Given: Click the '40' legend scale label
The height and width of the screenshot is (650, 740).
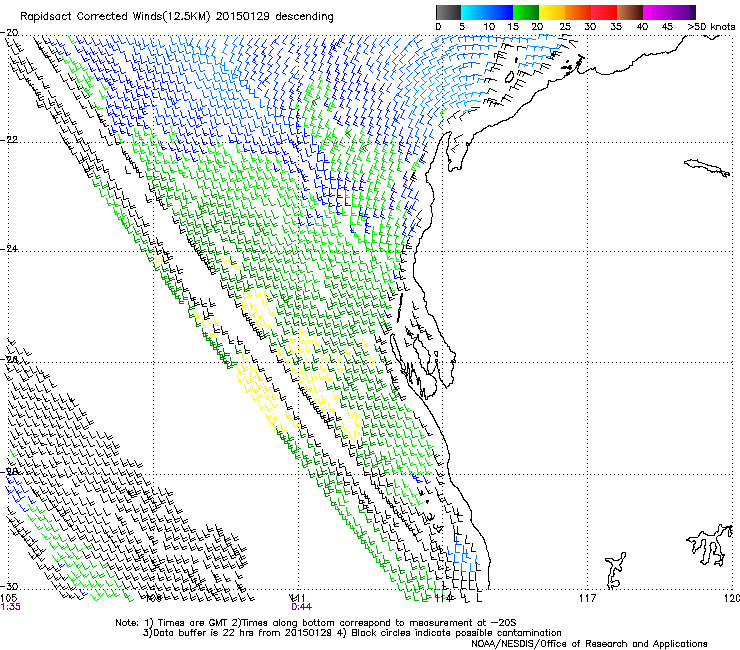Looking at the screenshot, I should [642, 27].
